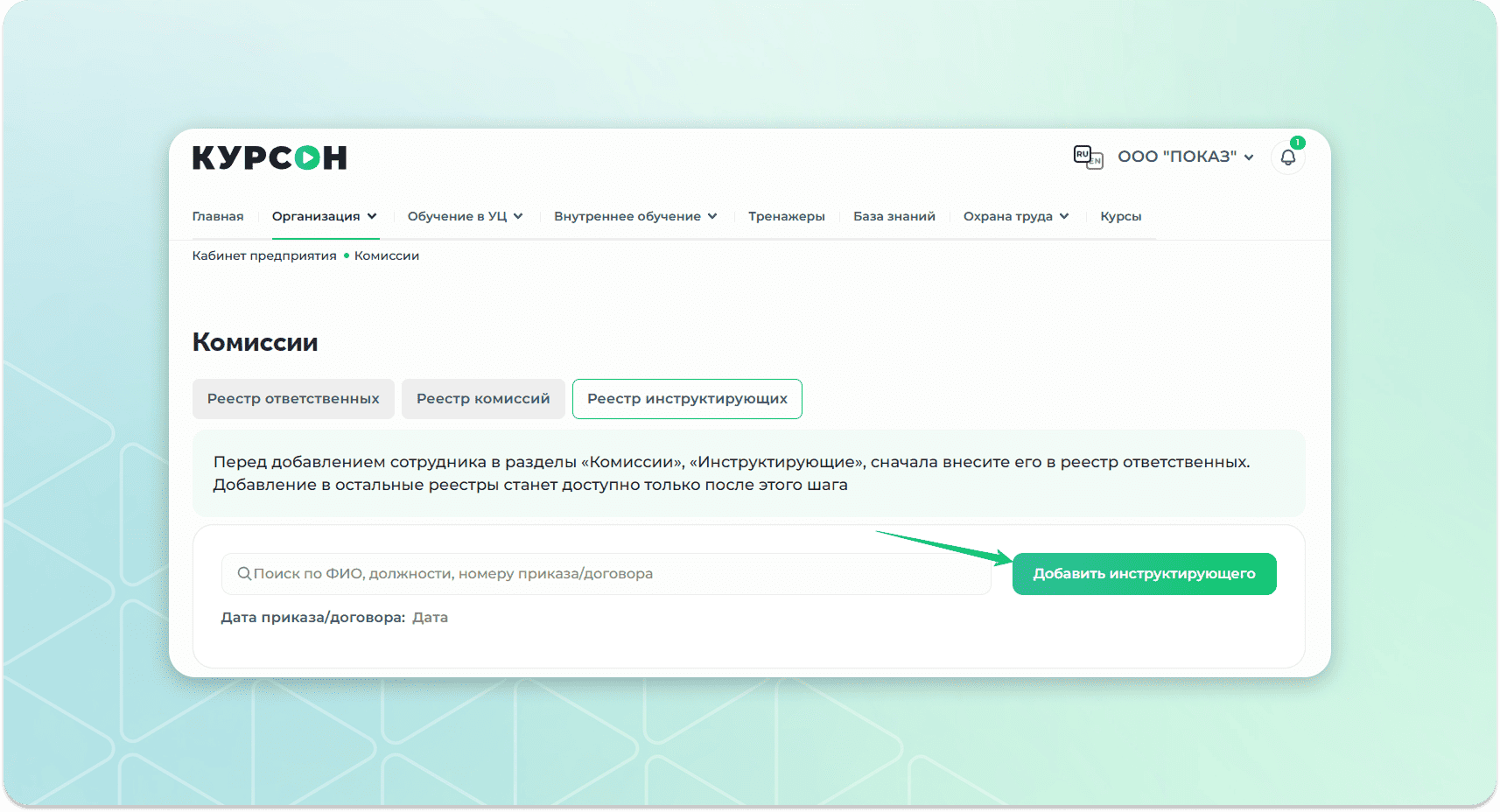This screenshot has height=812, width=1500.
Task: Select the Реестр инструктирующих tab
Action: tap(687, 399)
